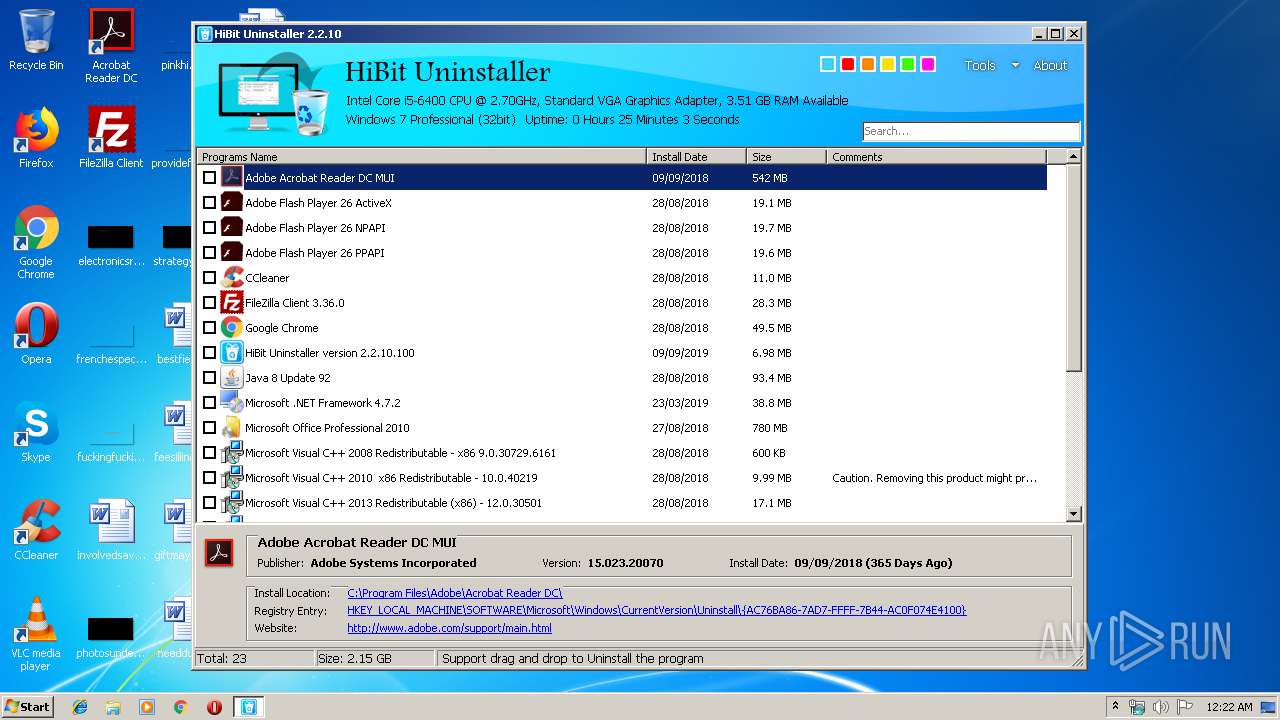1280x720 pixels.
Task: Open Acrobat Reader DC desktop shortcut
Action: [x=111, y=45]
